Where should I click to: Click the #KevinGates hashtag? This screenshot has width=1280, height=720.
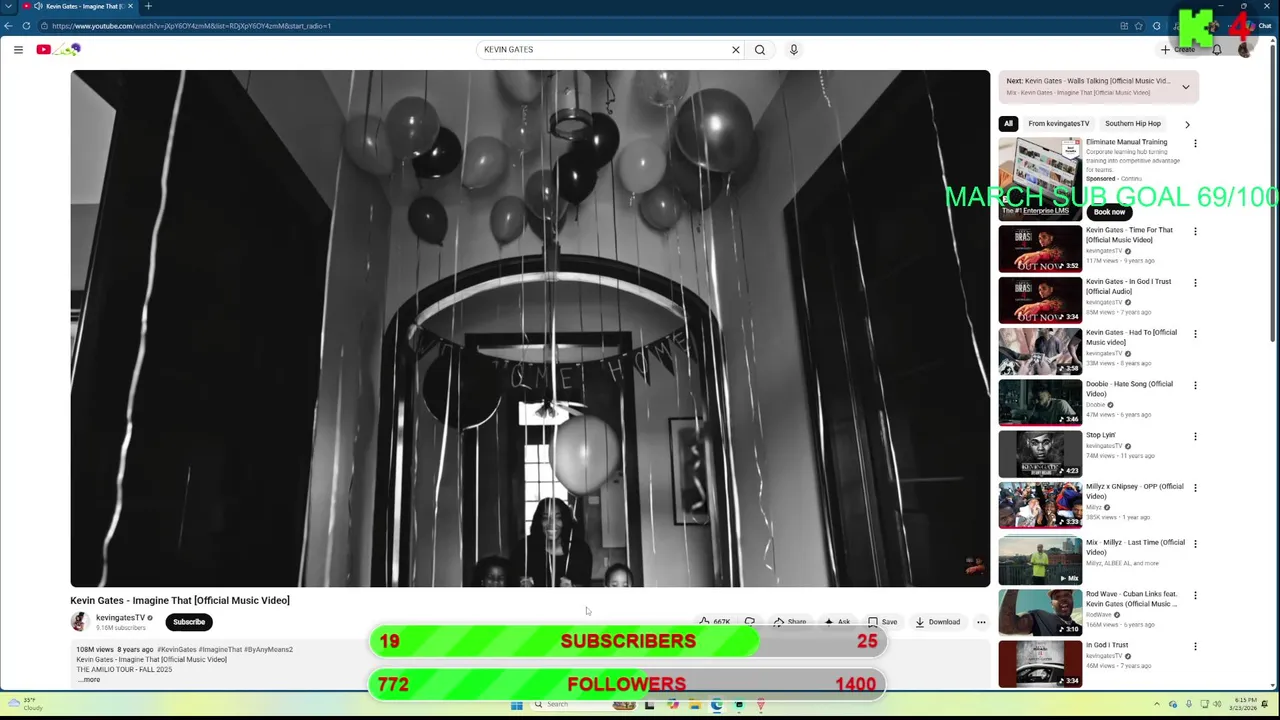pyautogui.click(x=176, y=650)
